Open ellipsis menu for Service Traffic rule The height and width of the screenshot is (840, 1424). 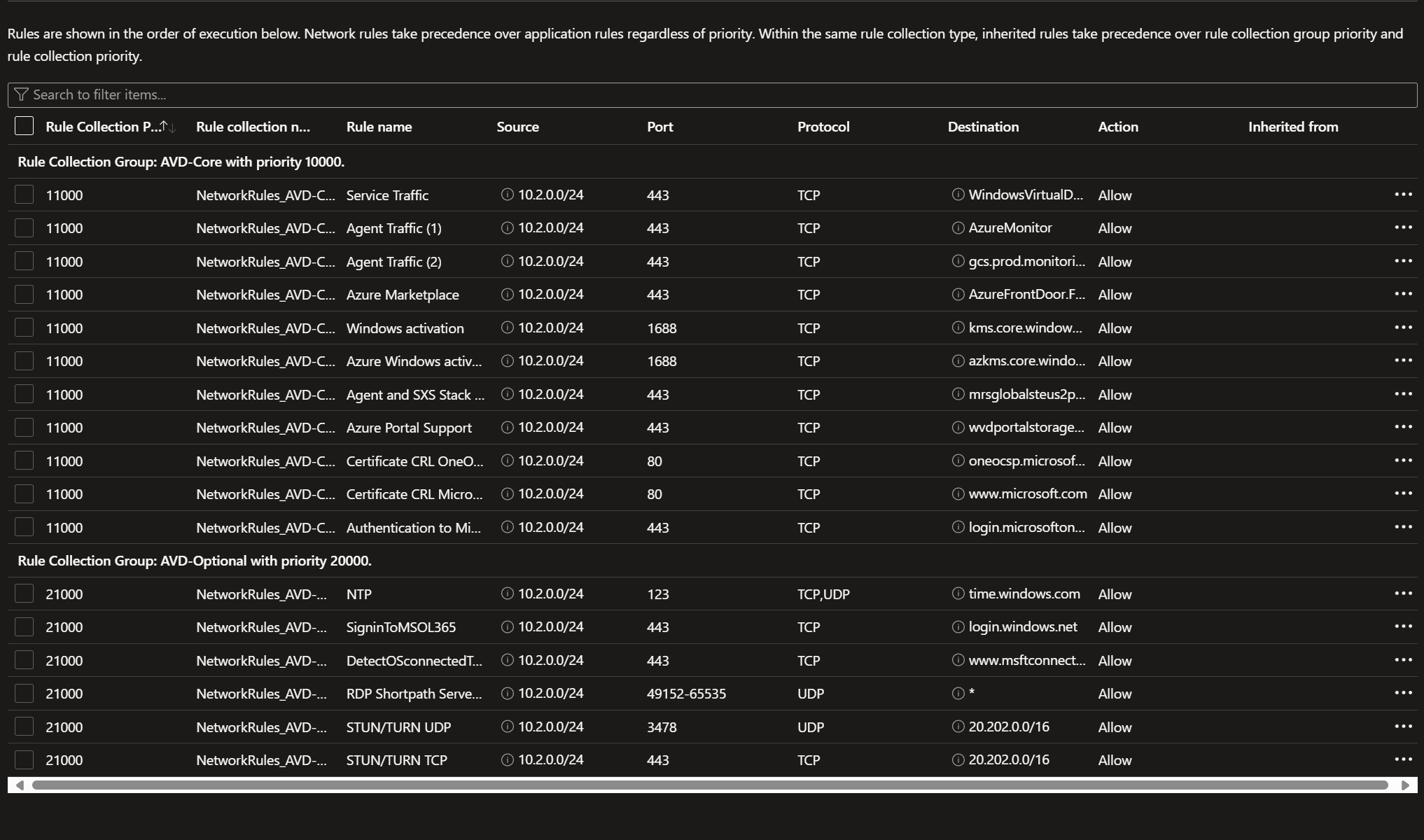coord(1403,195)
